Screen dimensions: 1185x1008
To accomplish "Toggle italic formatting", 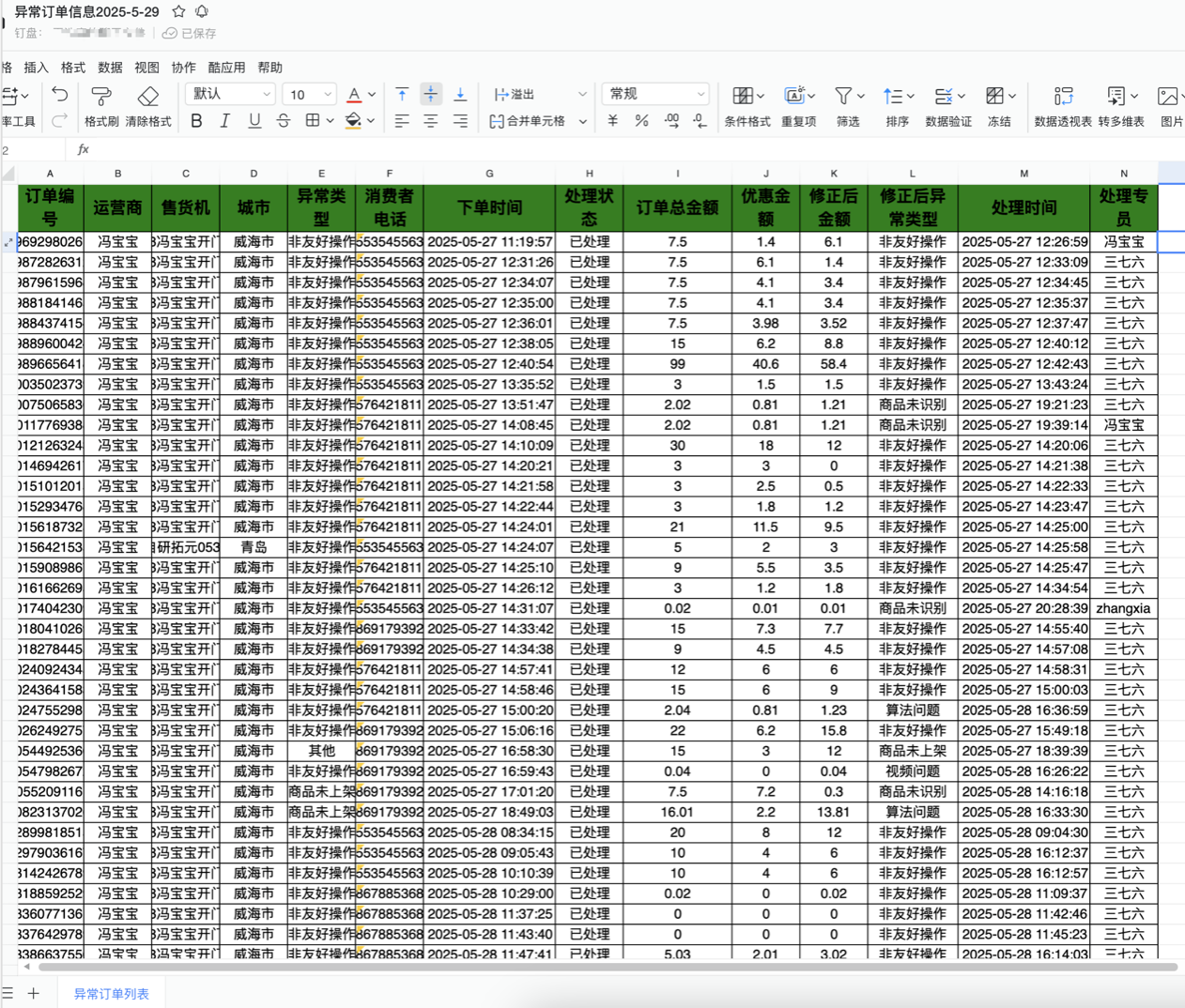I will [224, 120].
